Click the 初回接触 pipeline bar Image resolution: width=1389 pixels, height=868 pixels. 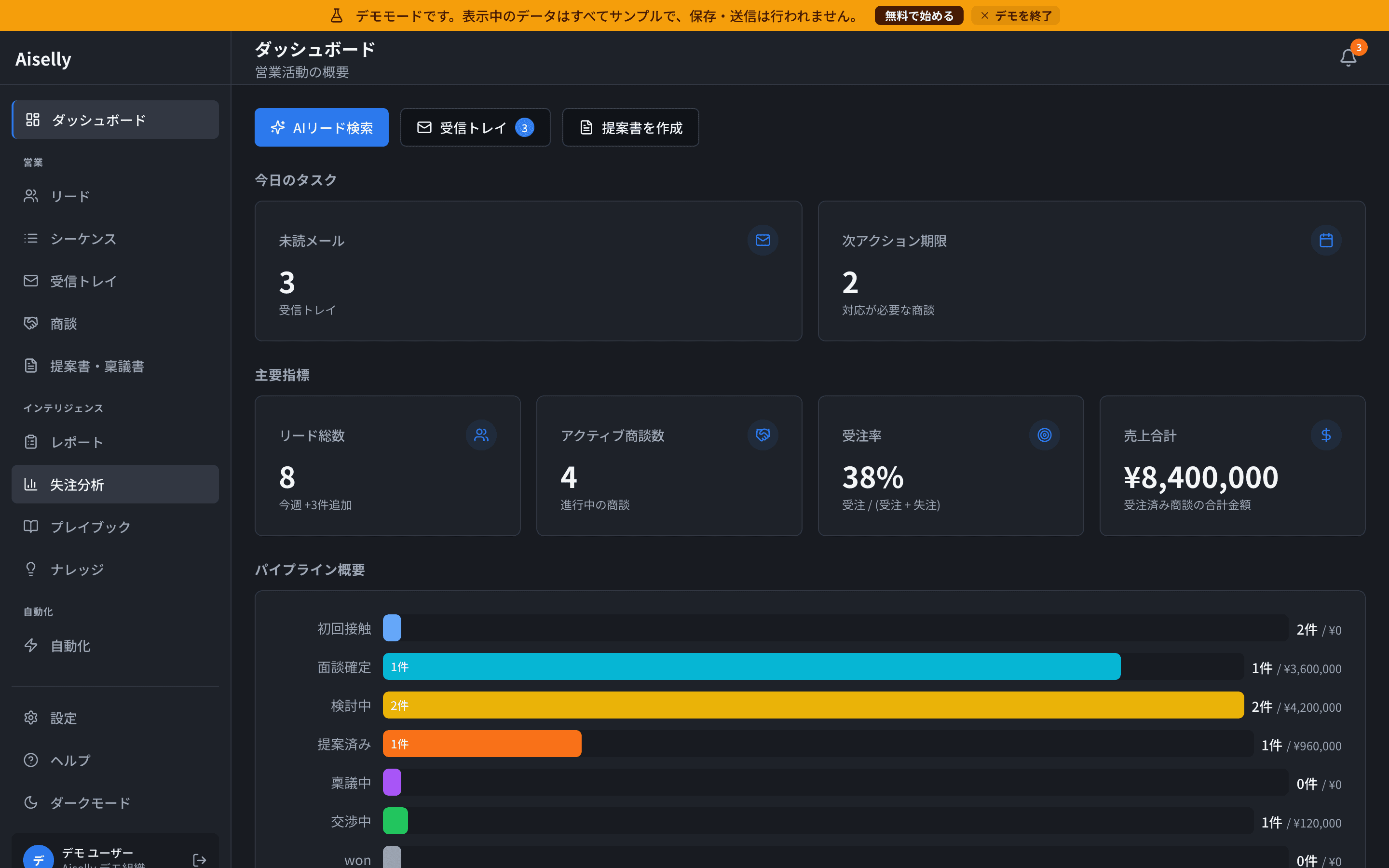click(x=392, y=628)
